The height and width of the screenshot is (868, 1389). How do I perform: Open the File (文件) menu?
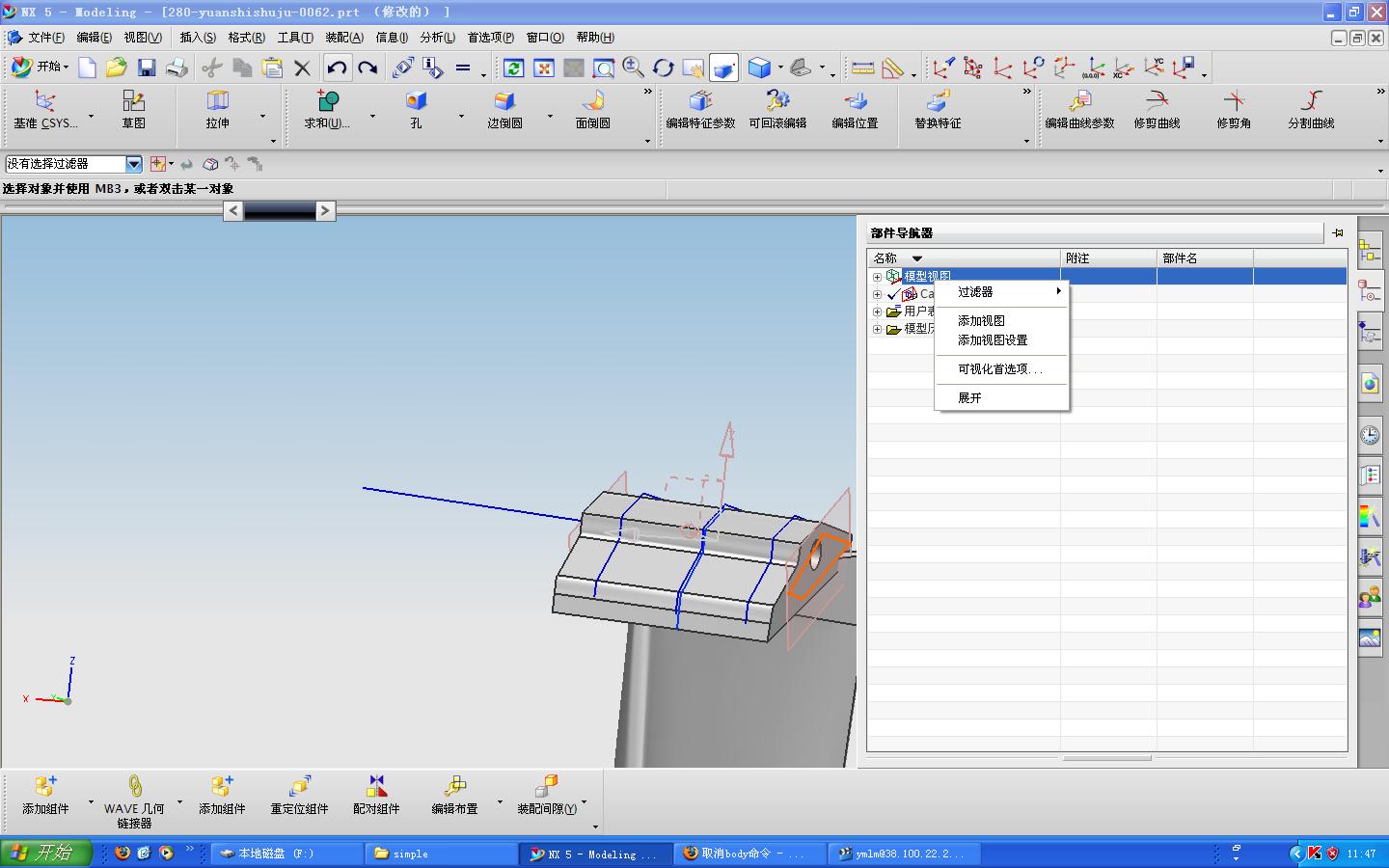46,38
